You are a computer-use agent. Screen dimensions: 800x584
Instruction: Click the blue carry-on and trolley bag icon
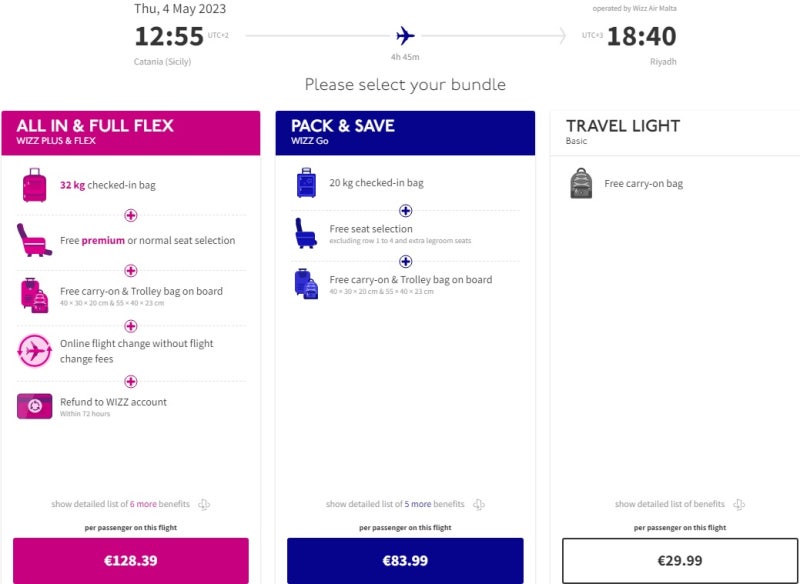306,284
